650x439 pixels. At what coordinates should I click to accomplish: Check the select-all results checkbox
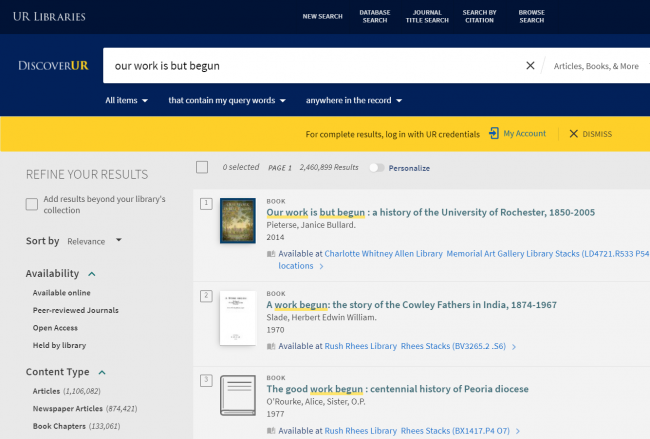pyautogui.click(x=202, y=167)
